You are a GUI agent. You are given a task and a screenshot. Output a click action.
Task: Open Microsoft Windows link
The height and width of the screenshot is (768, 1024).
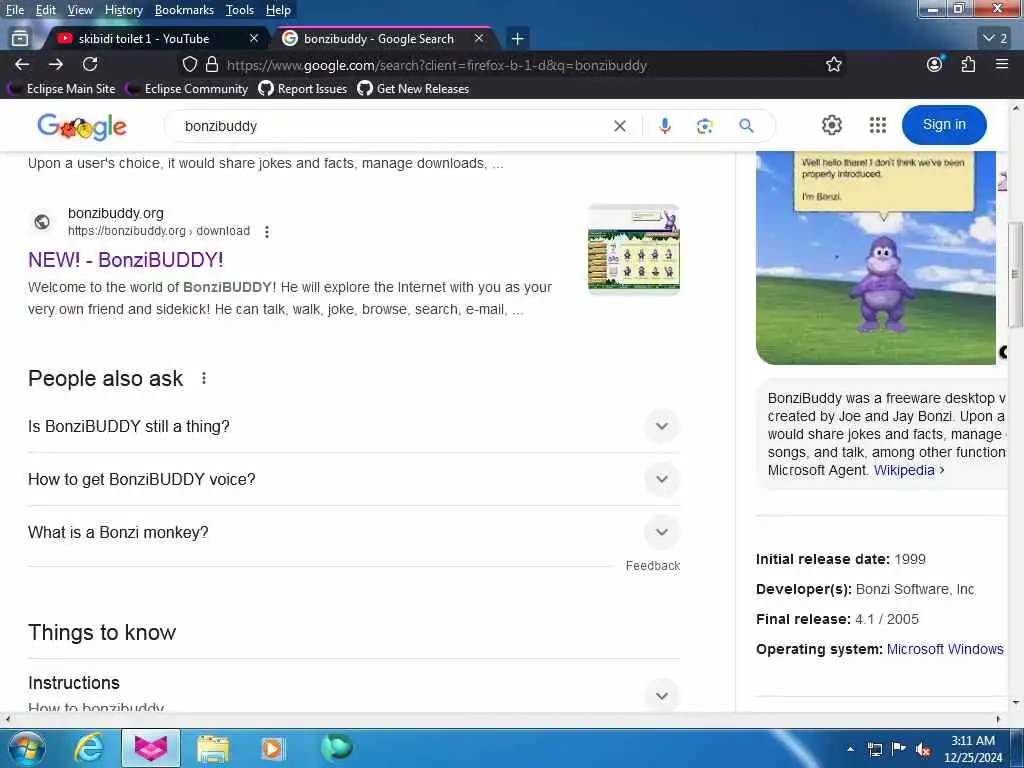(x=945, y=649)
